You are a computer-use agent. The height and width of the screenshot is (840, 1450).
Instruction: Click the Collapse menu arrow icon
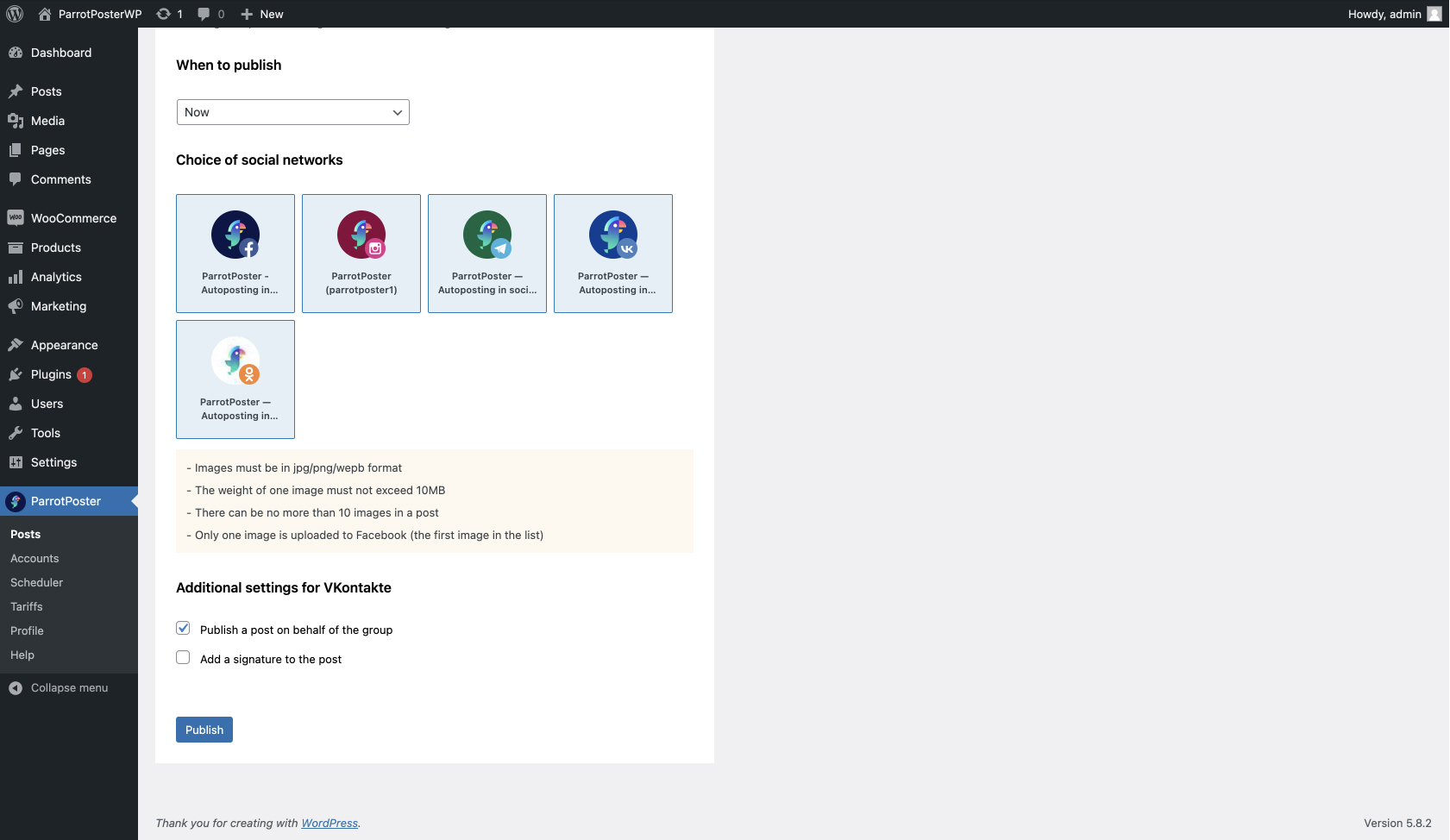[16, 688]
